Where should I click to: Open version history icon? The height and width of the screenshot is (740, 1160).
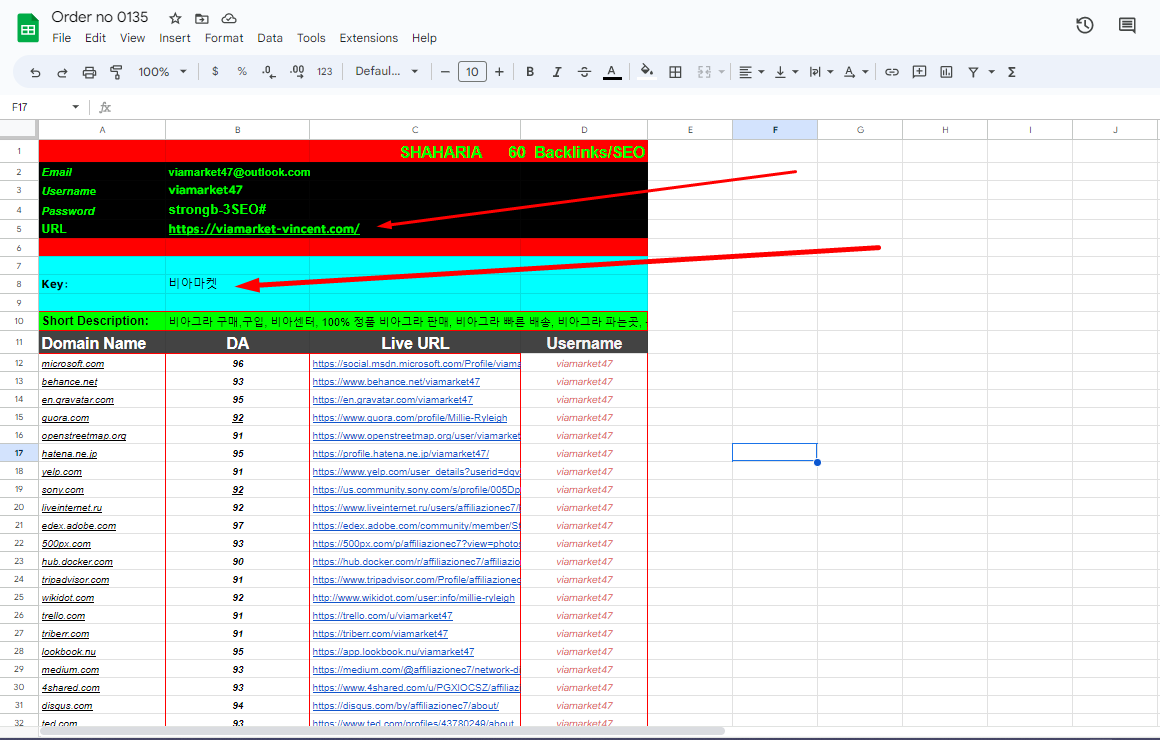tap(1084, 25)
